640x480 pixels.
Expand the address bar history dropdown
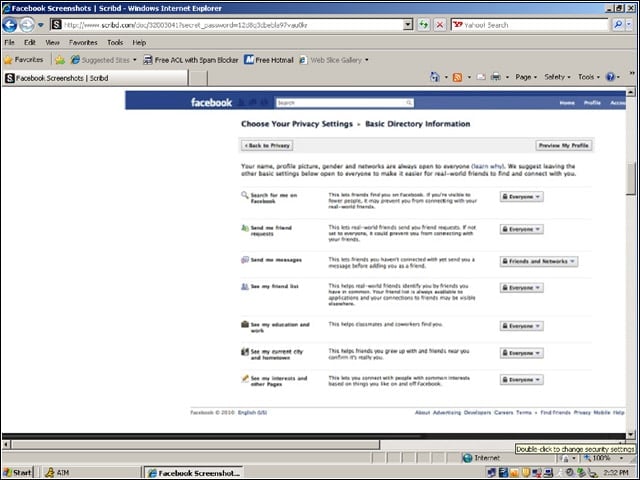click(408, 25)
